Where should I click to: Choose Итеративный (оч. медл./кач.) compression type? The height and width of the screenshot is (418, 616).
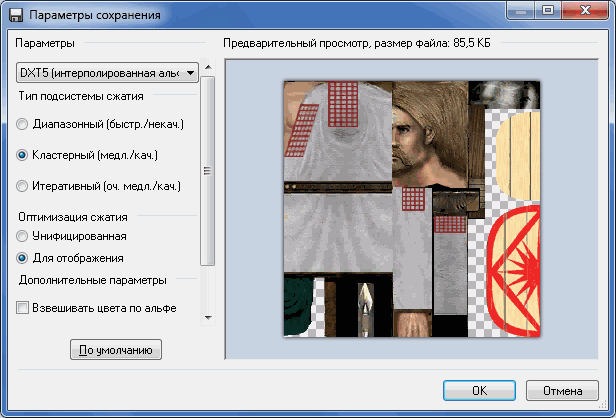(x=98, y=186)
